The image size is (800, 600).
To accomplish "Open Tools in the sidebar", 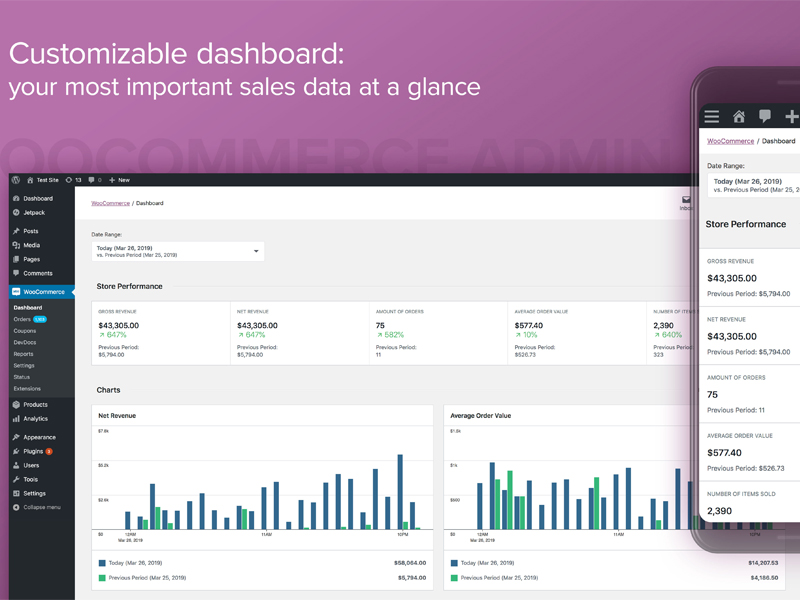I will [30, 480].
